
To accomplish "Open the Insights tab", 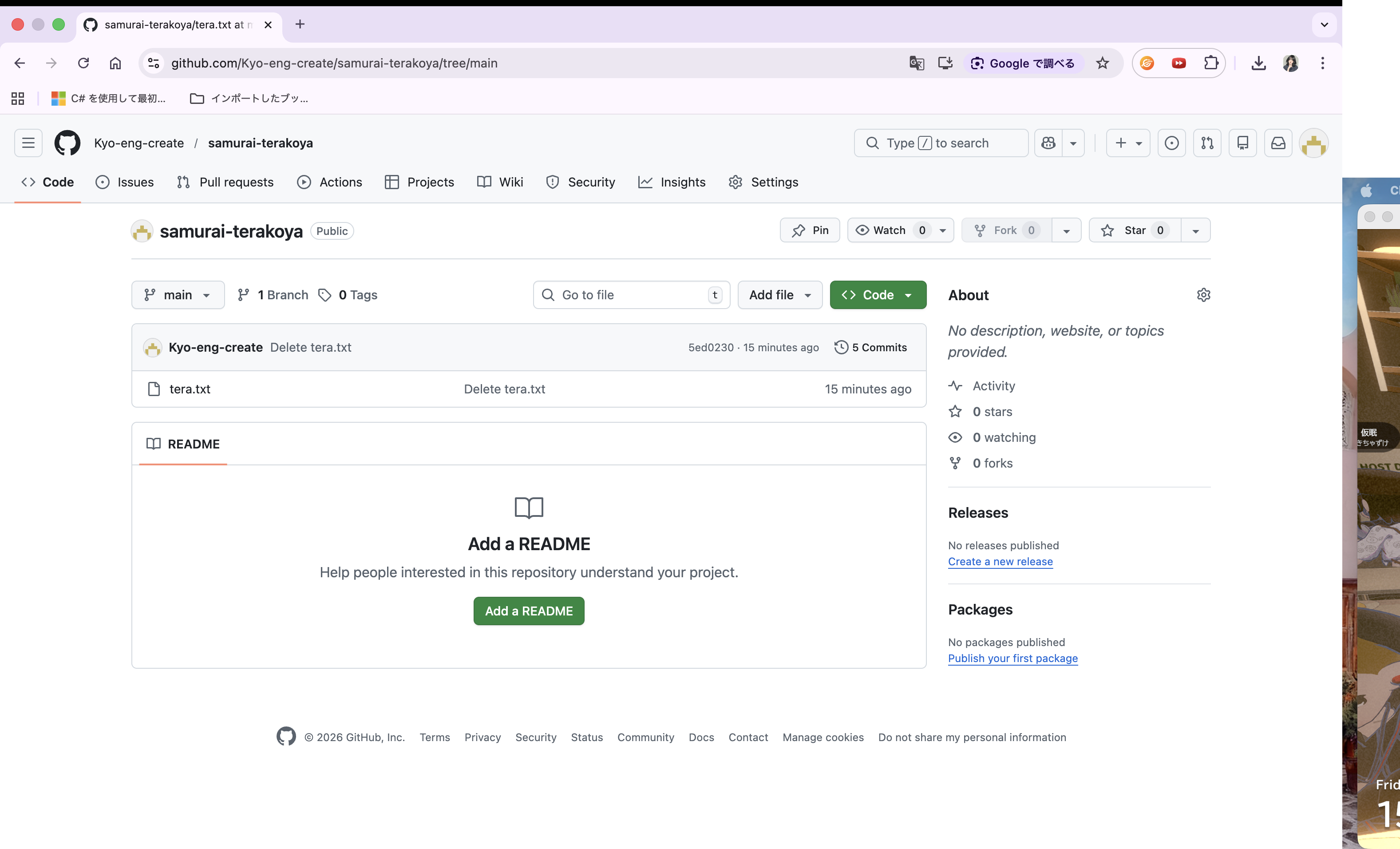I will pos(672,182).
